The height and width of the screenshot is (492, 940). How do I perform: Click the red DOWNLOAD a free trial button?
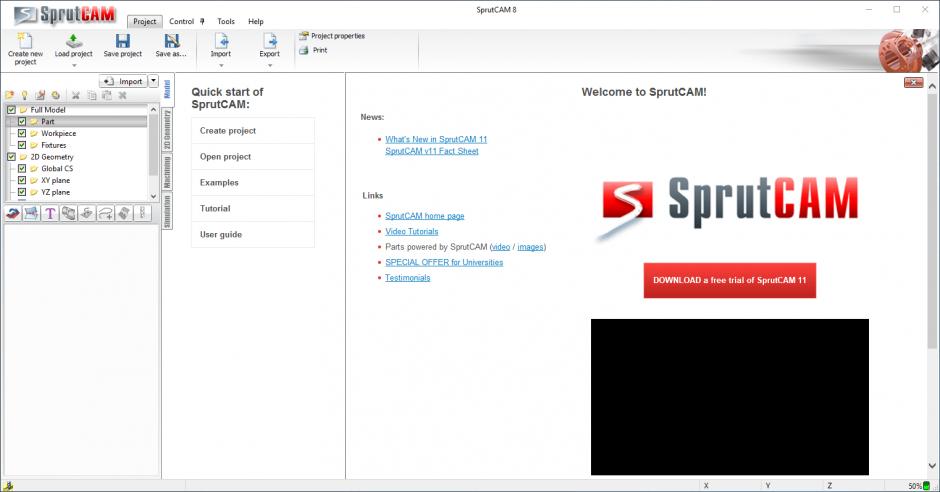coord(730,280)
